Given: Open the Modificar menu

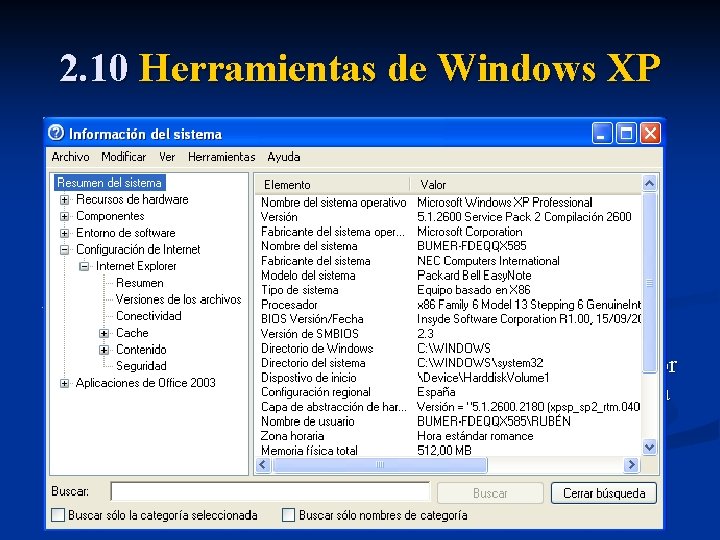Looking at the screenshot, I should coord(124,157).
